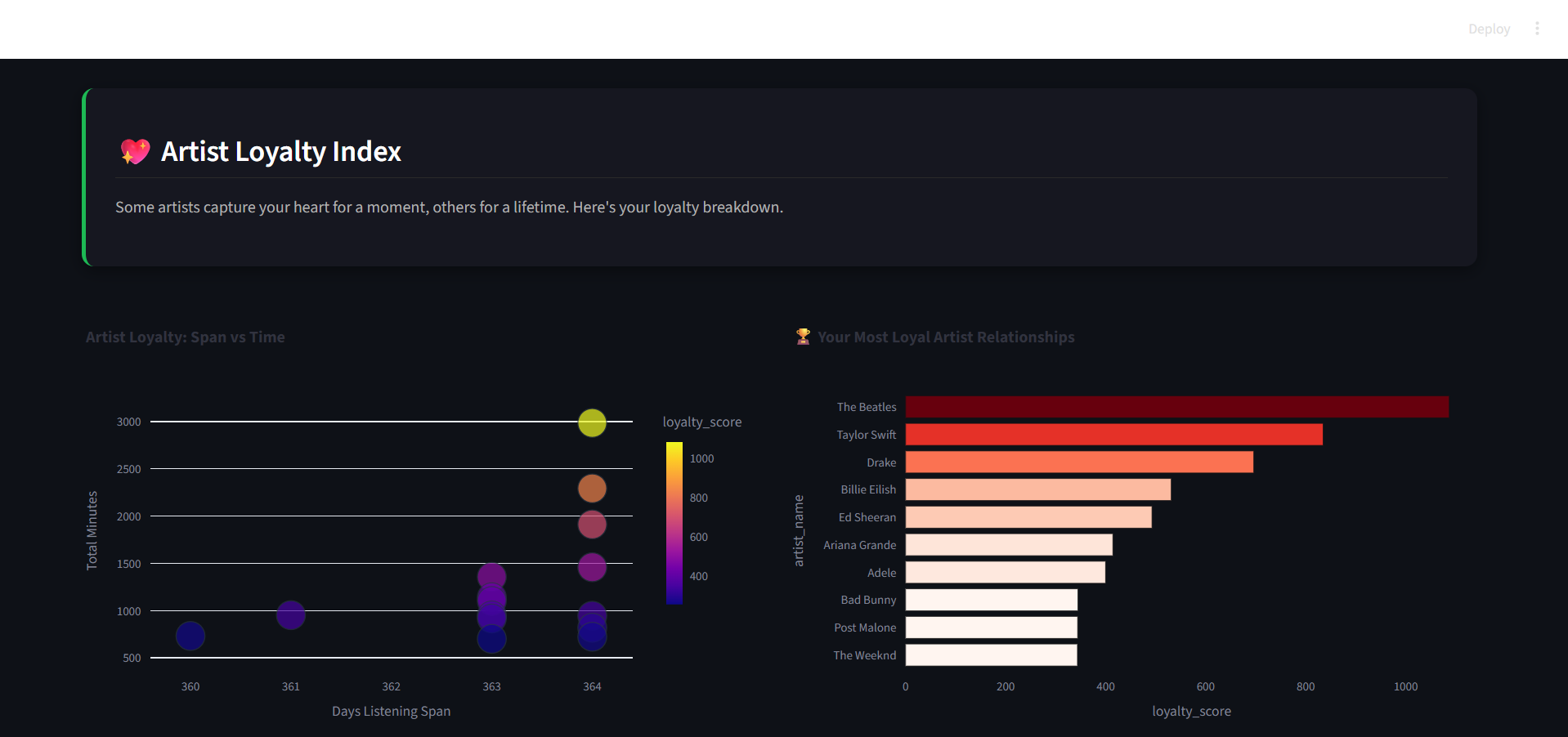This screenshot has height=737, width=1568.
Task: Select the Ed Sheeran bar
Action: point(1028,517)
